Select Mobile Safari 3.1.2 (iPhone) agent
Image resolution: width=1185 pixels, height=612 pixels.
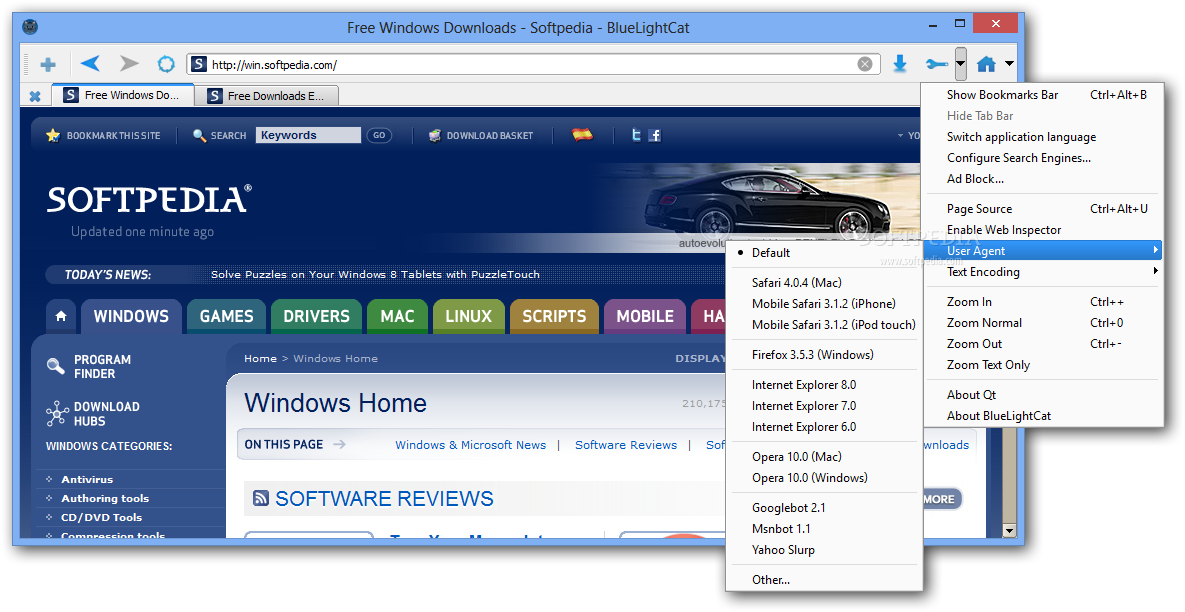(x=825, y=304)
